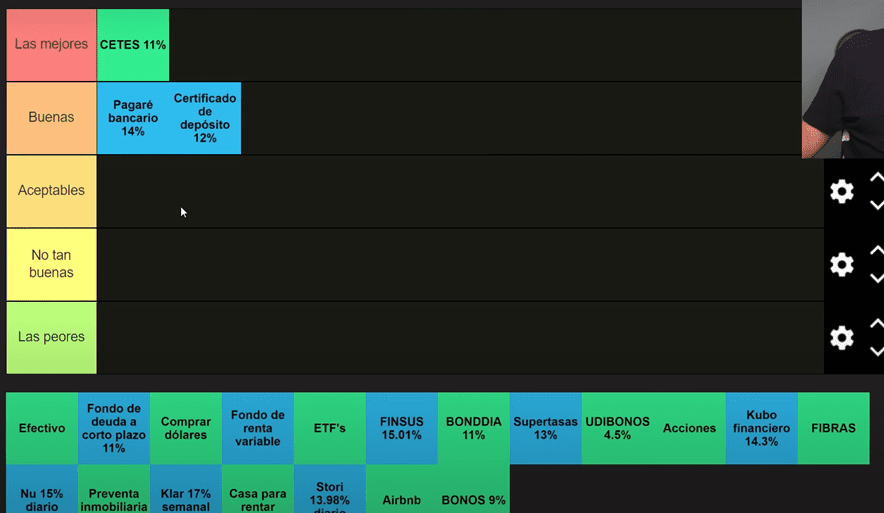Select the ETF's tile

(330, 428)
